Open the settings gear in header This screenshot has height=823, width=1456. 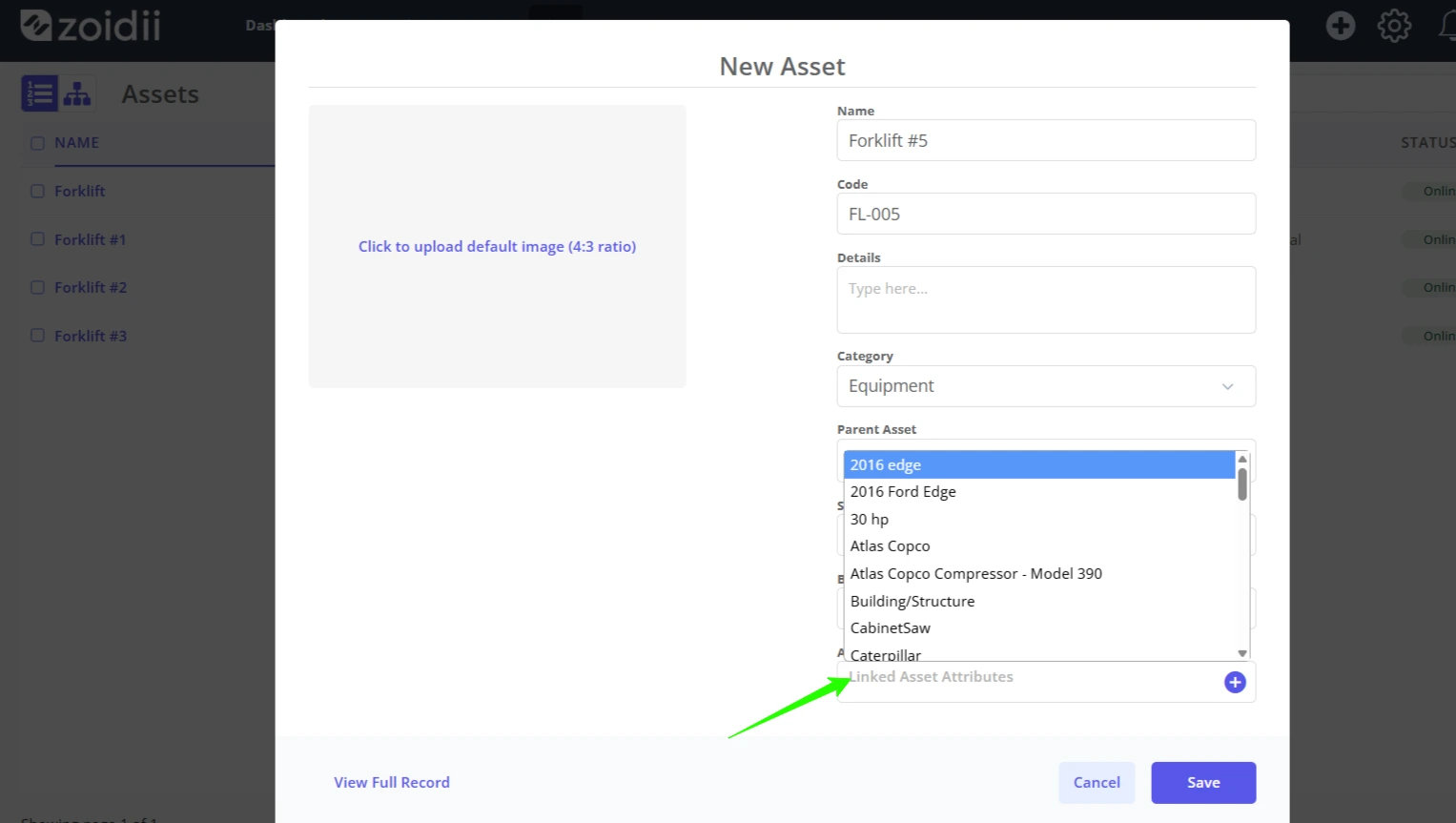[x=1394, y=26]
